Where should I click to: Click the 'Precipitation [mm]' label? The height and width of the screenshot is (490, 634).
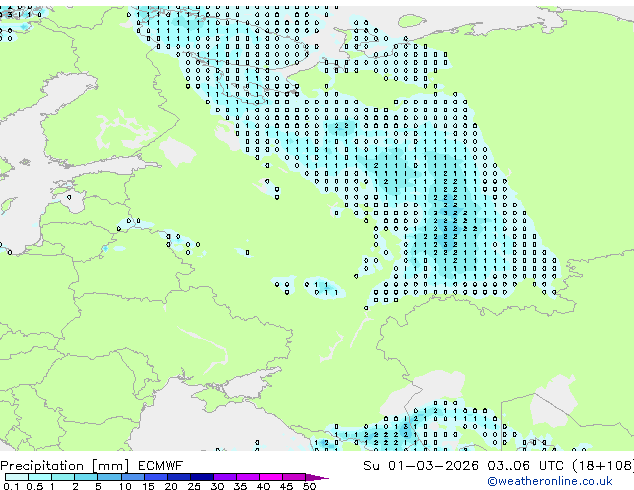65,466
